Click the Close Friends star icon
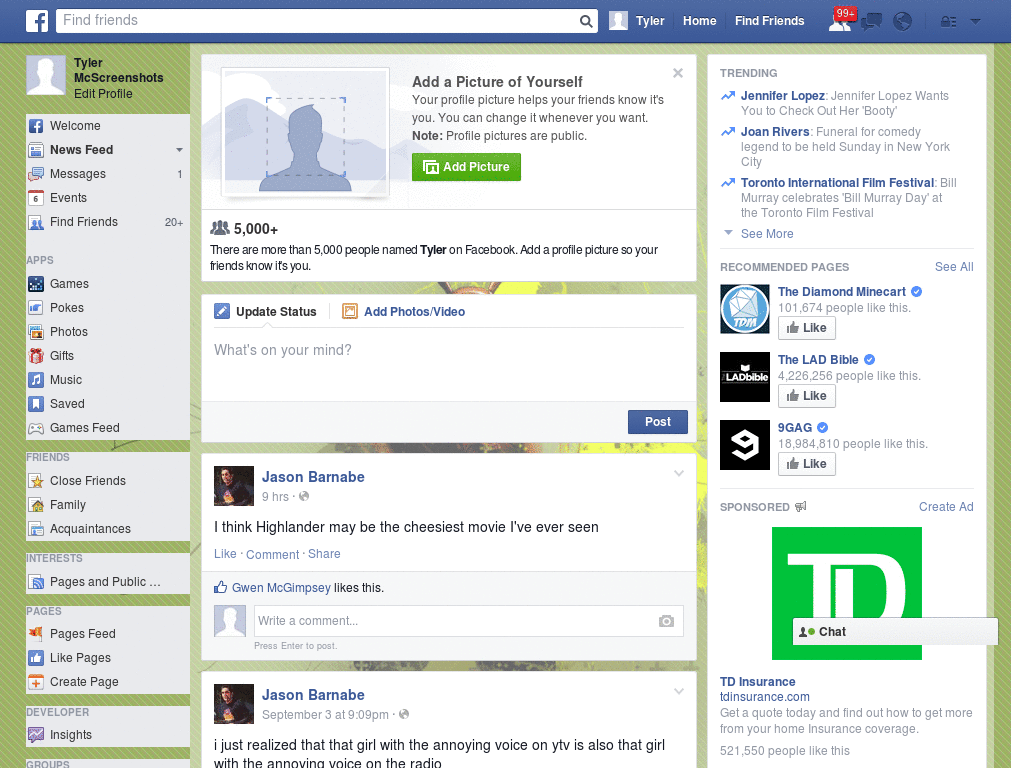The image size is (1024, 768). point(36,481)
